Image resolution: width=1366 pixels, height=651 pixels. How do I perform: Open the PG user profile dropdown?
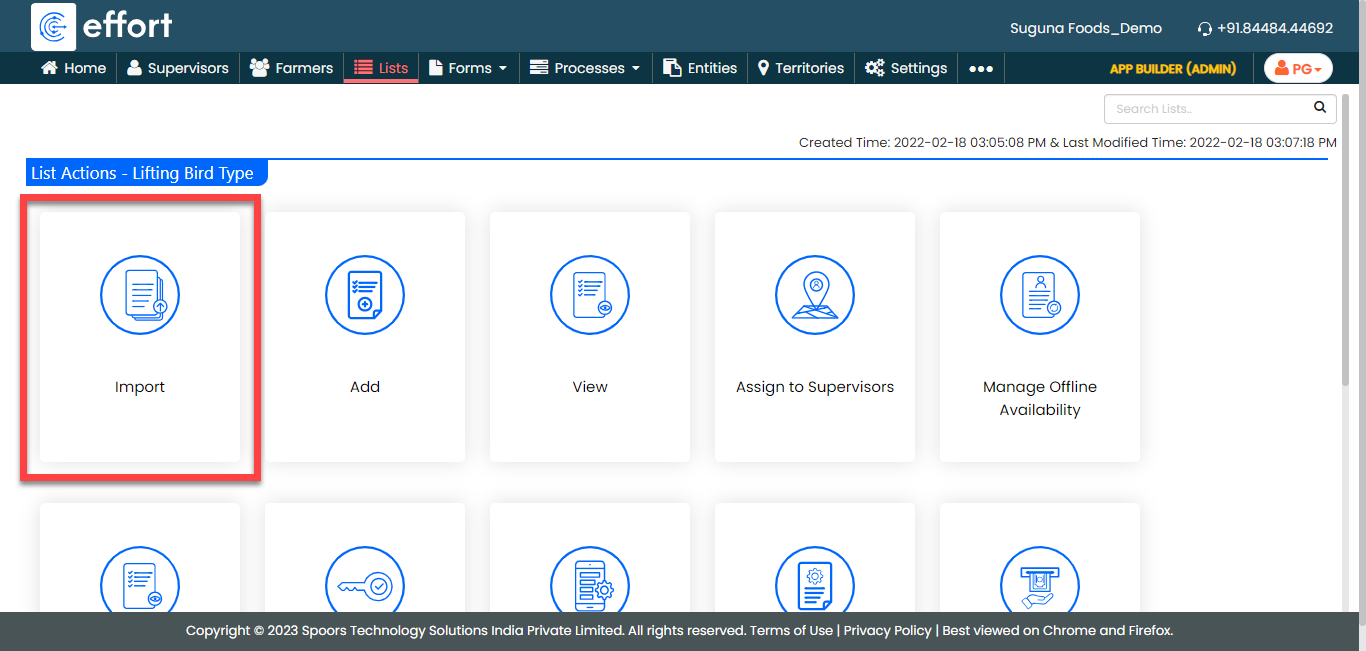pyautogui.click(x=1298, y=68)
